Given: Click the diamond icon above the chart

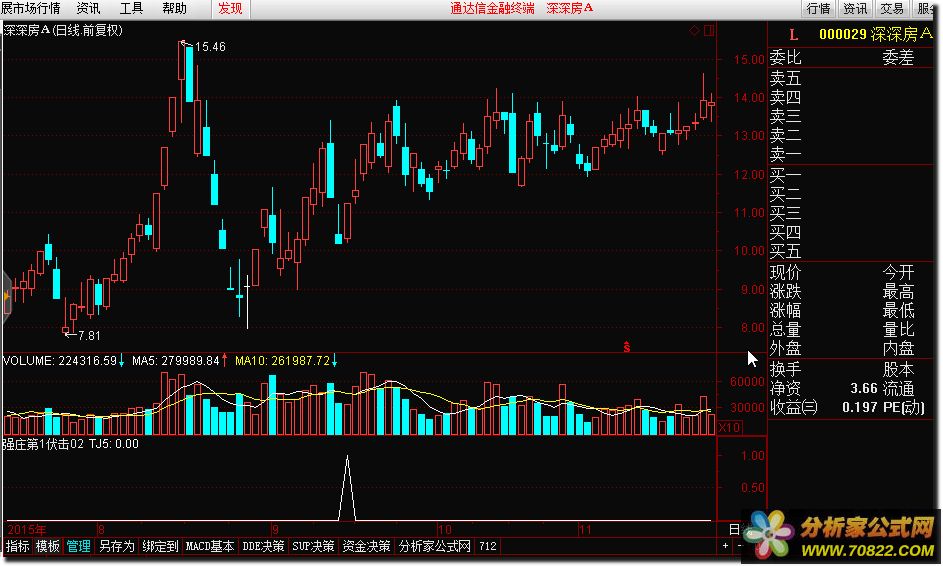Looking at the screenshot, I should [x=694, y=30].
